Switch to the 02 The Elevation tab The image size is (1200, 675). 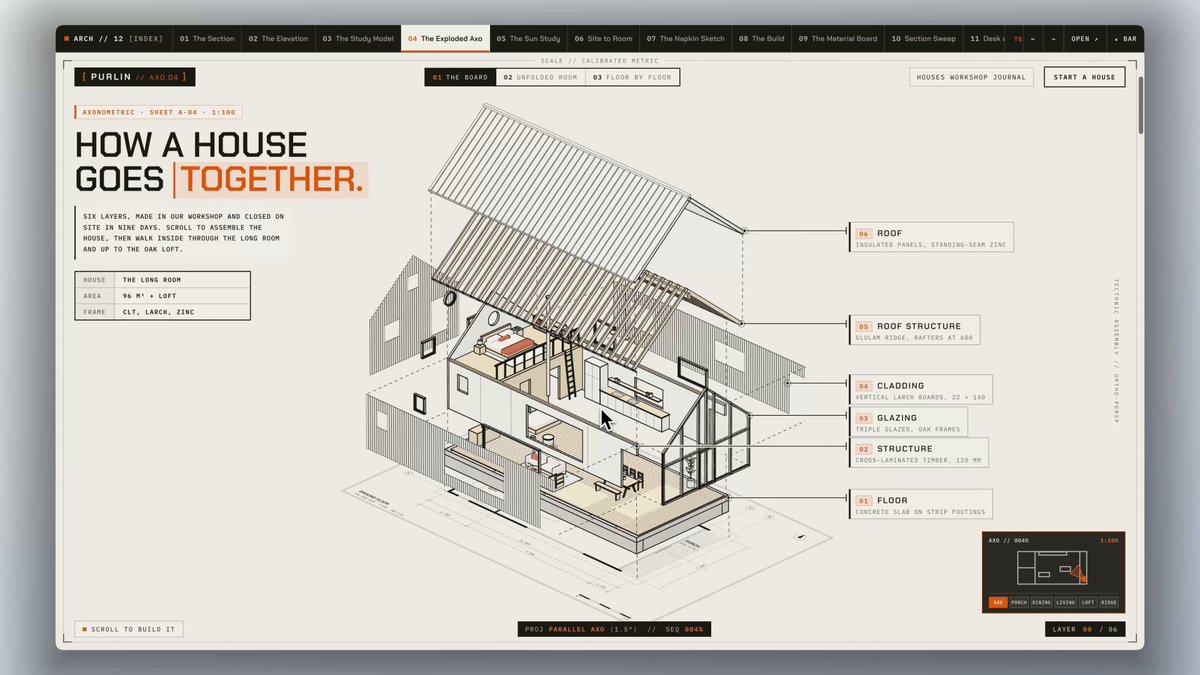(278, 39)
